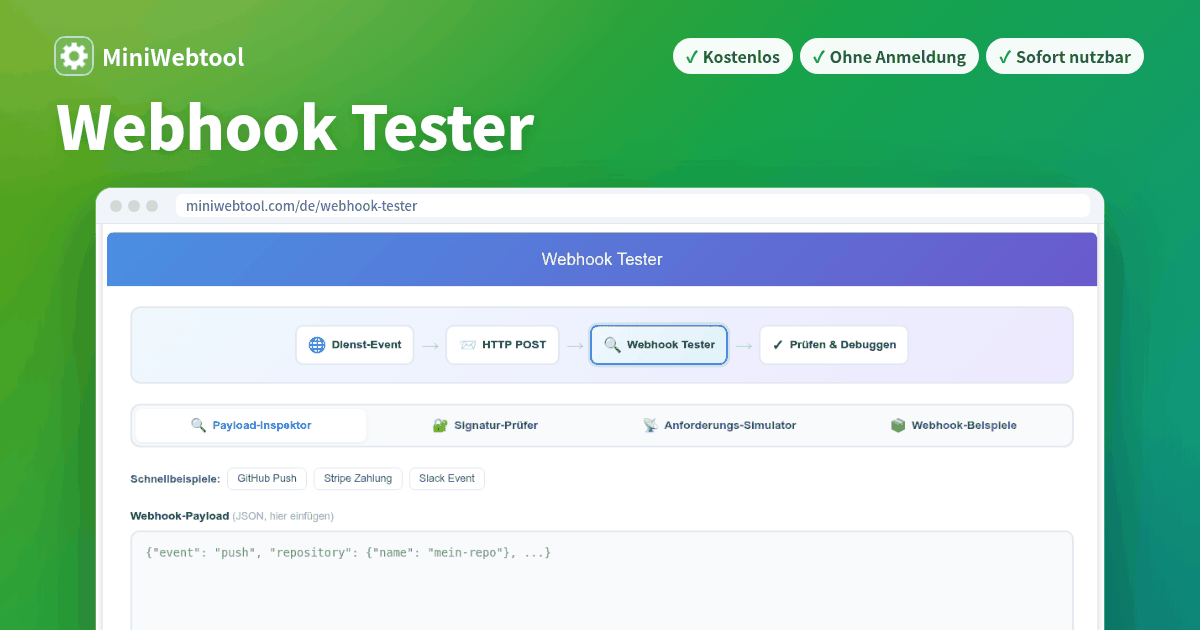Select the Prüfen & Debuggen step

834,345
